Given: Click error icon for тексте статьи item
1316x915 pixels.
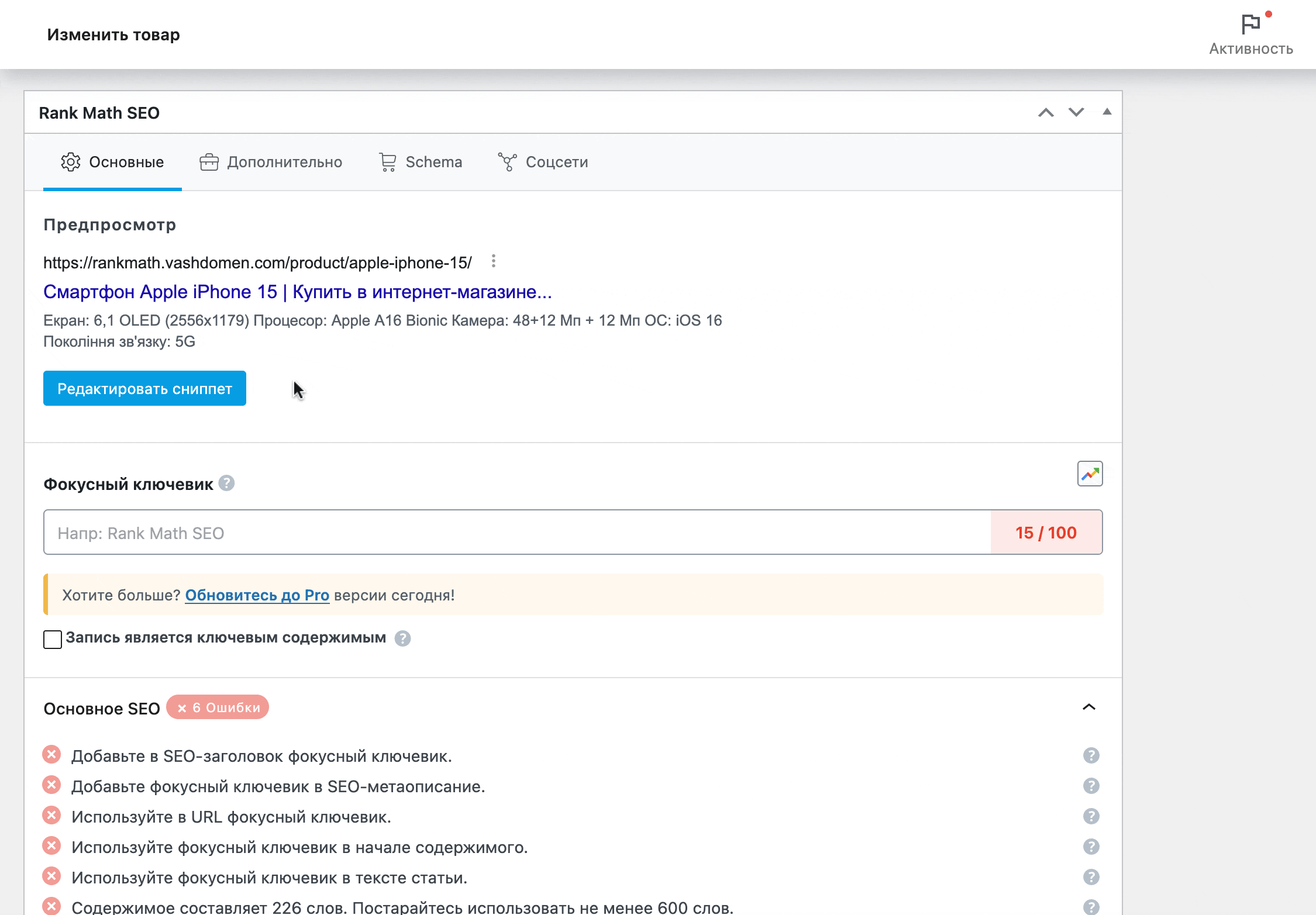Looking at the screenshot, I should (x=51, y=876).
